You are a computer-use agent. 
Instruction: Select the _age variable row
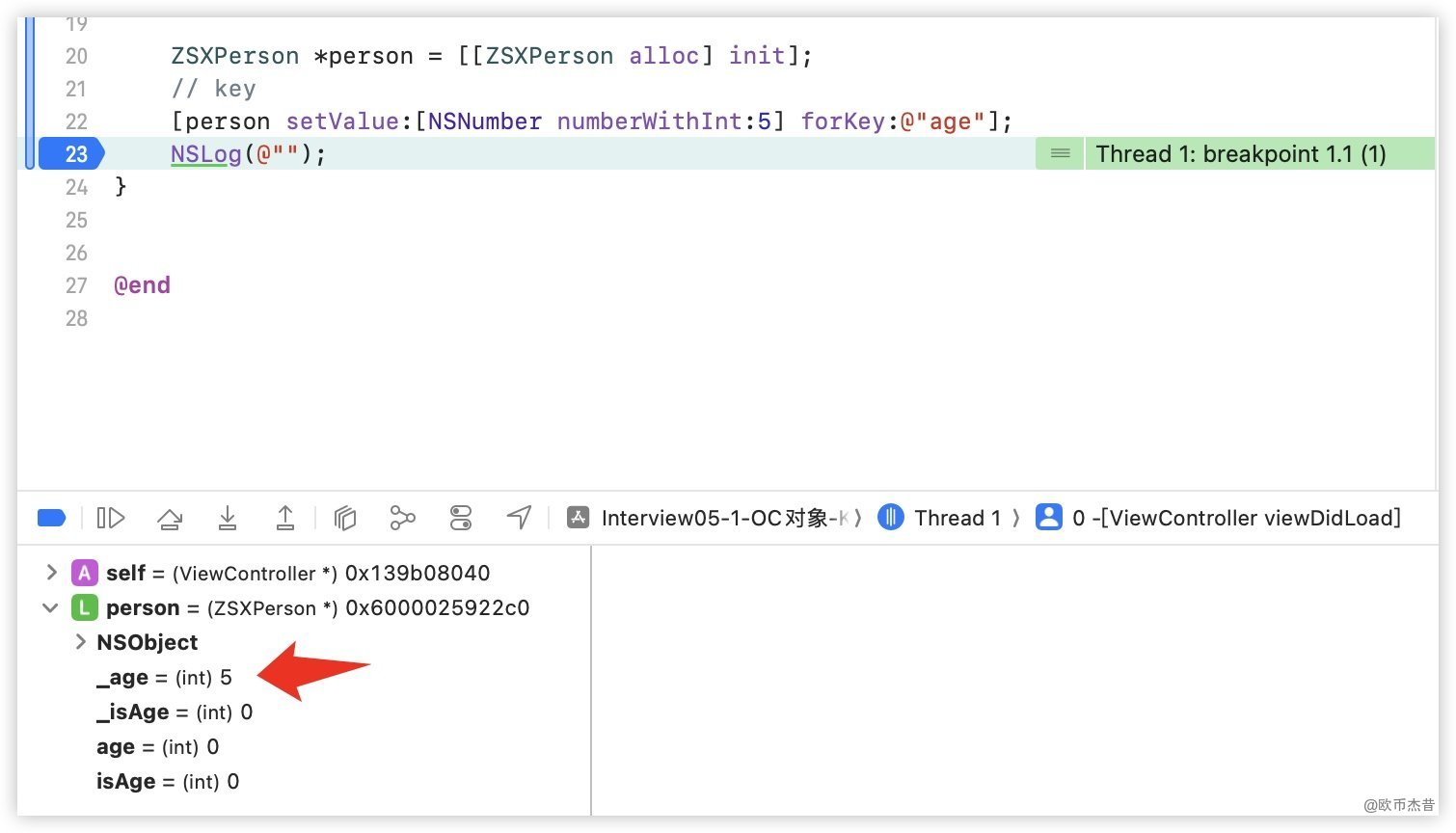pos(164,678)
